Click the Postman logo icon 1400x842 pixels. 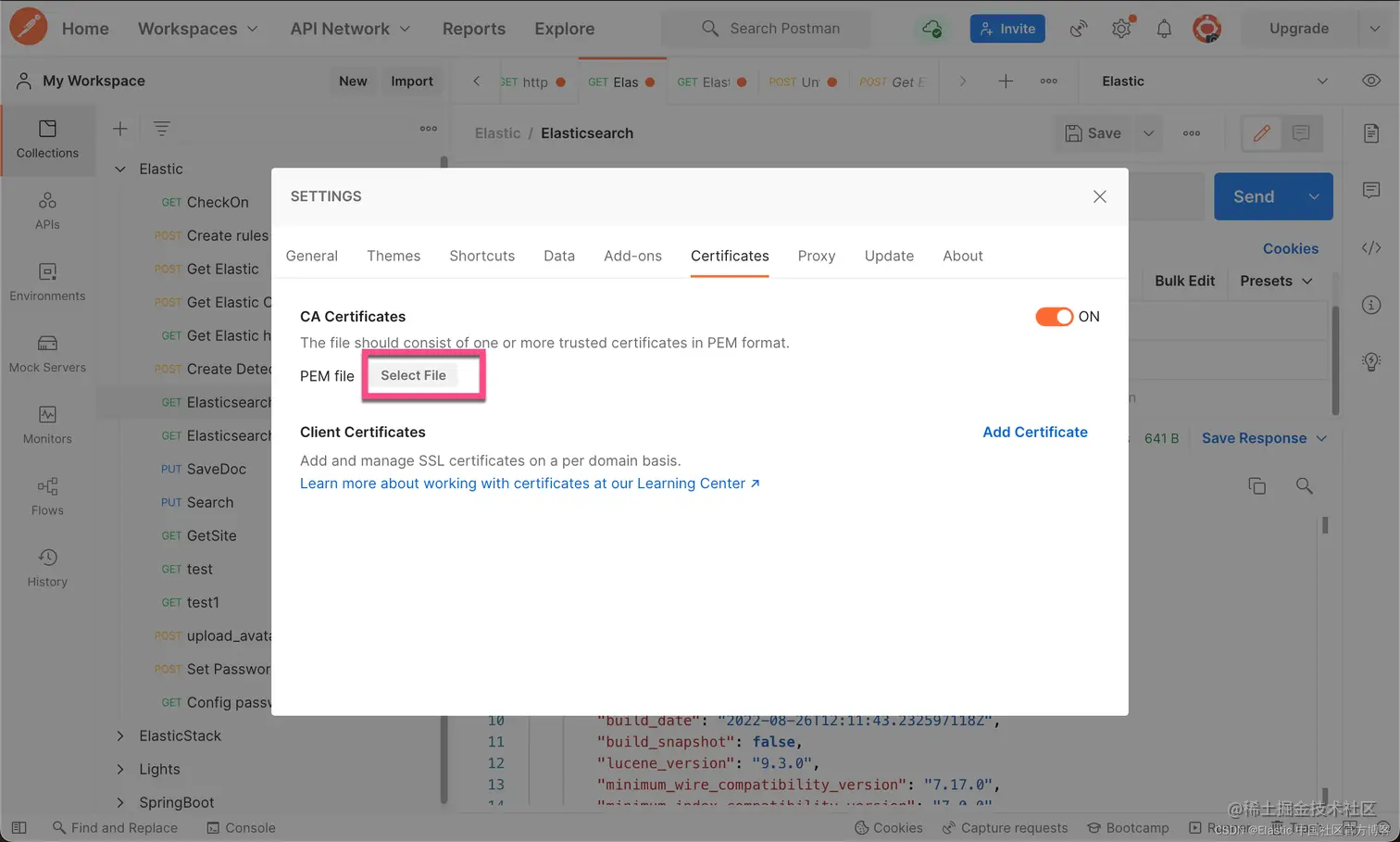coord(29,27)
